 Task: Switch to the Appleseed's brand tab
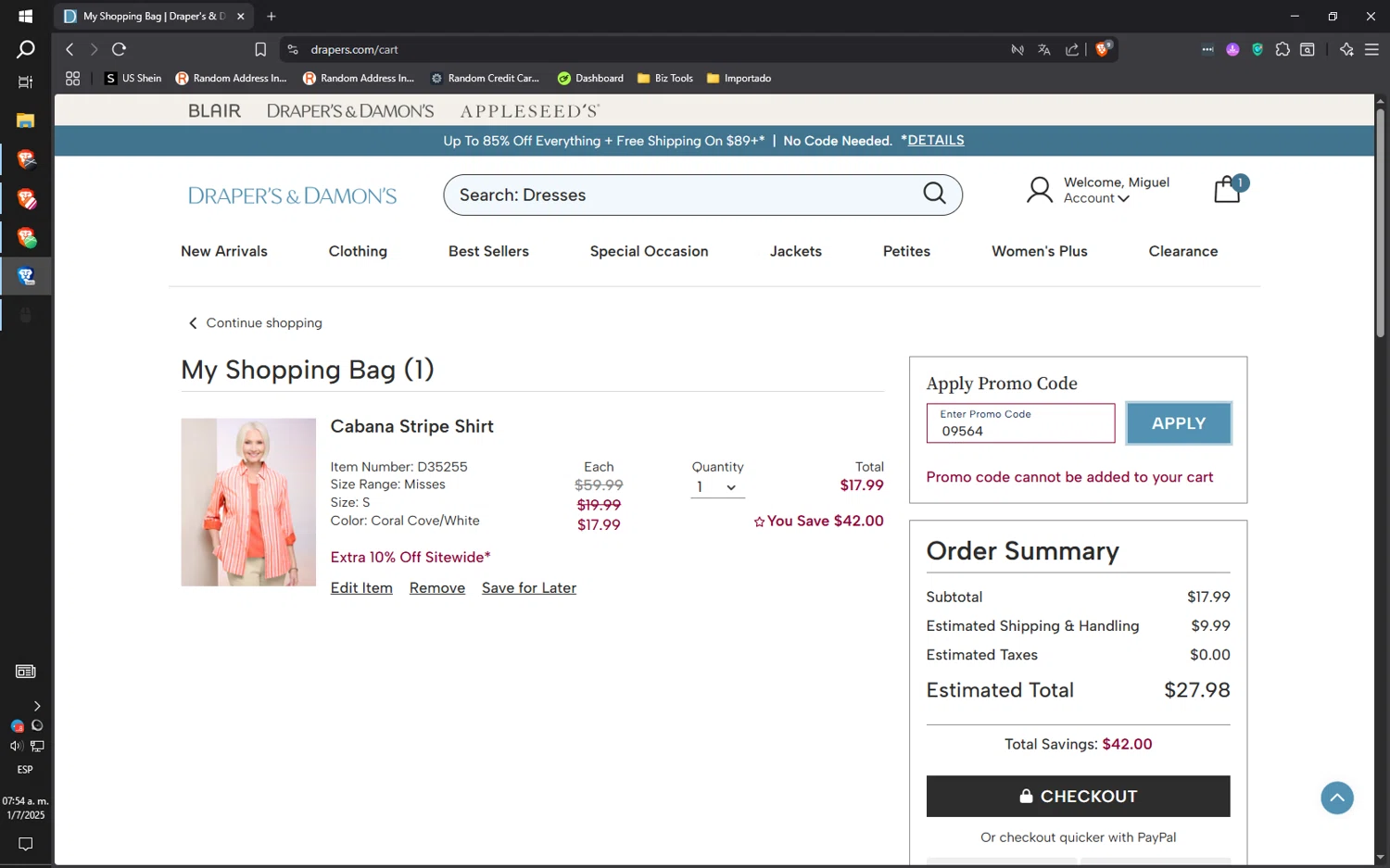[x=530, y=111]
